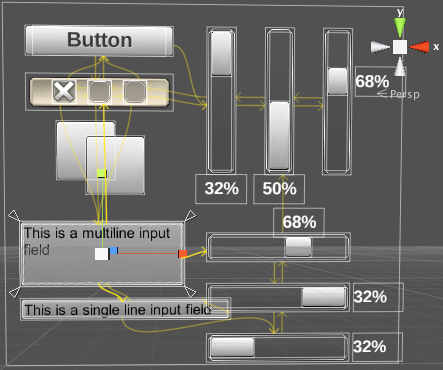Click the horizontal slider thumb labeled 68%
Screen dimensions: 443x370
[298, 247]
